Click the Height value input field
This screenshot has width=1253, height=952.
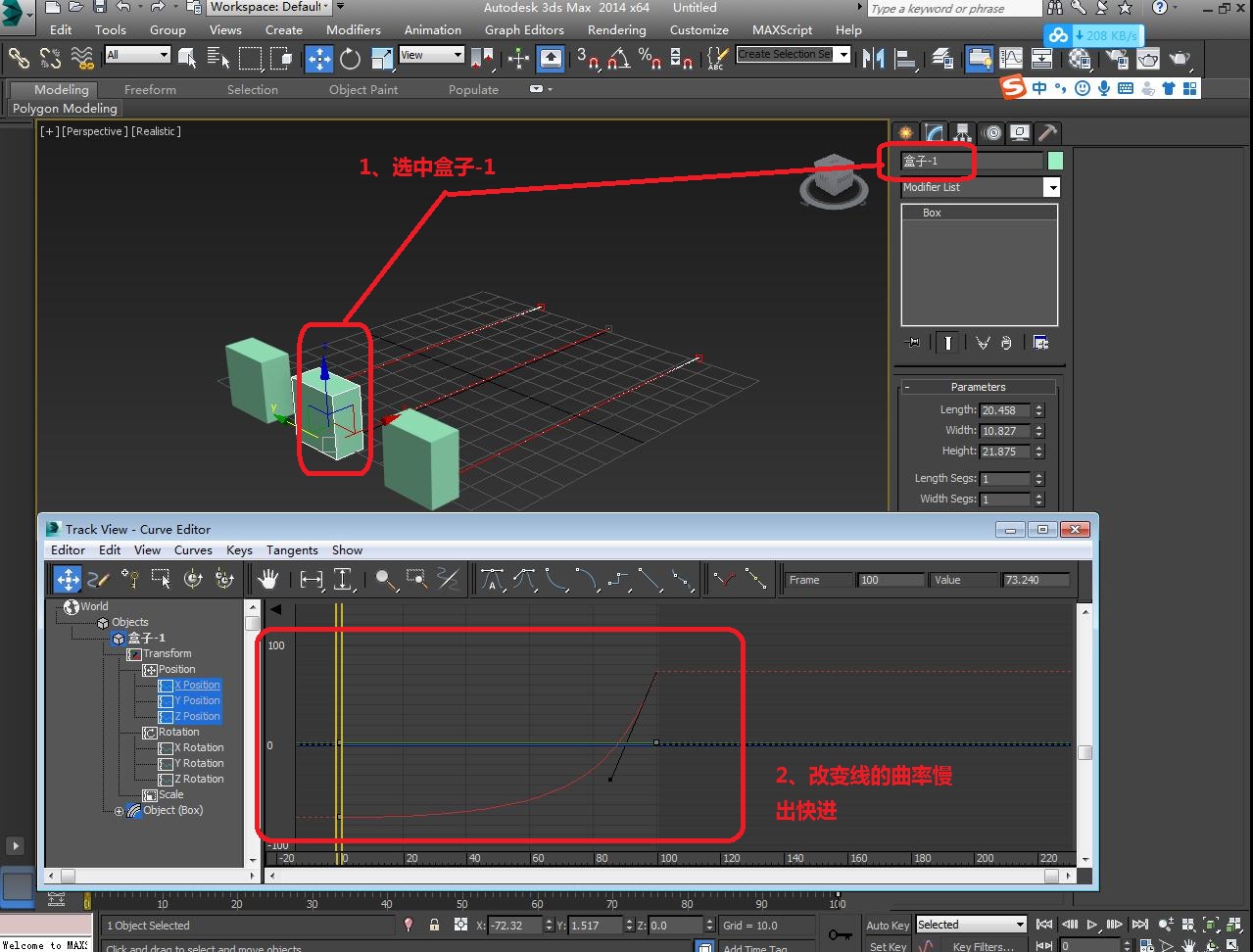coord(1005,452)
